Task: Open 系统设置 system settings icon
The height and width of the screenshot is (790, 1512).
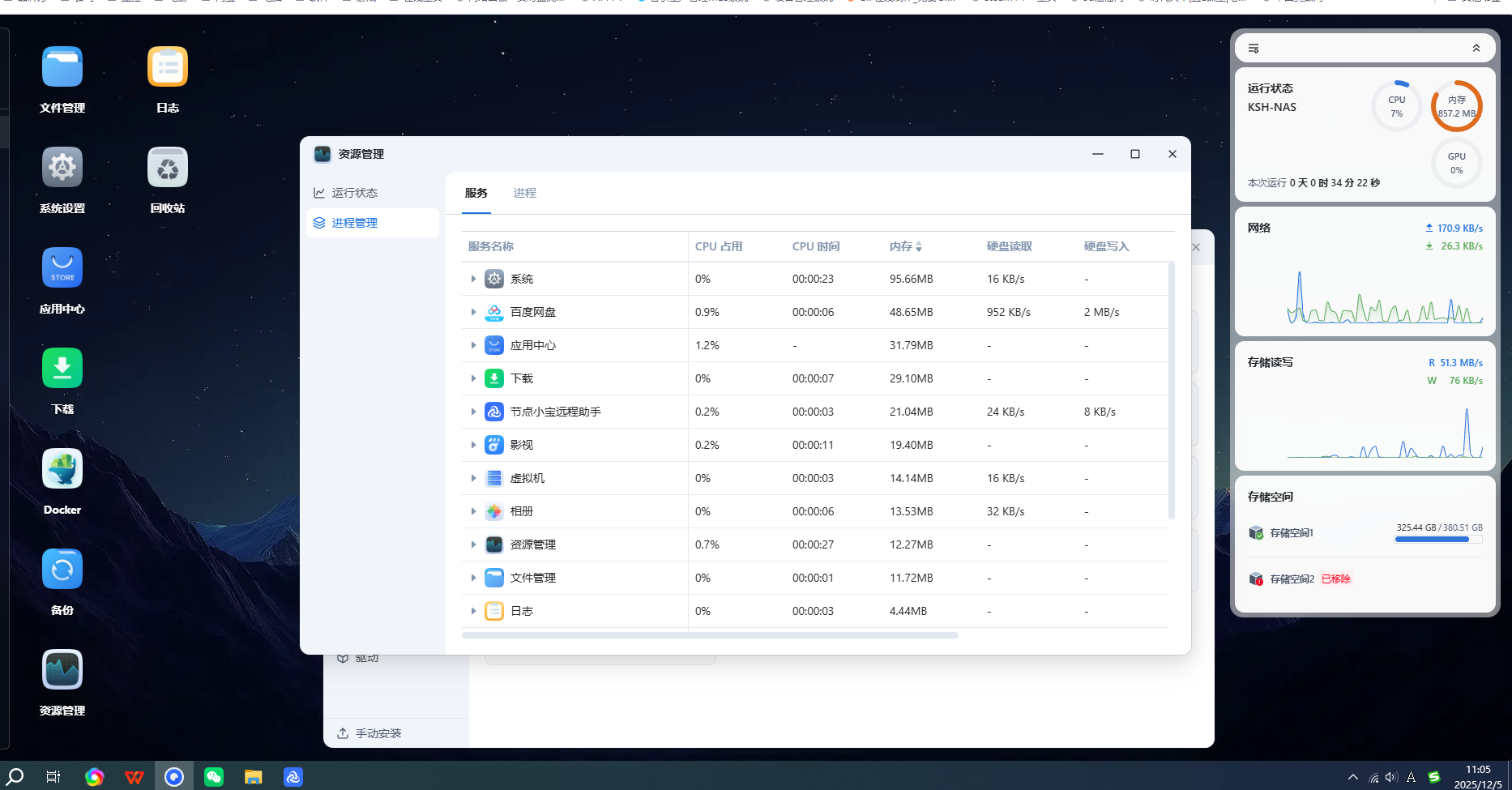Action: point(62,168)
